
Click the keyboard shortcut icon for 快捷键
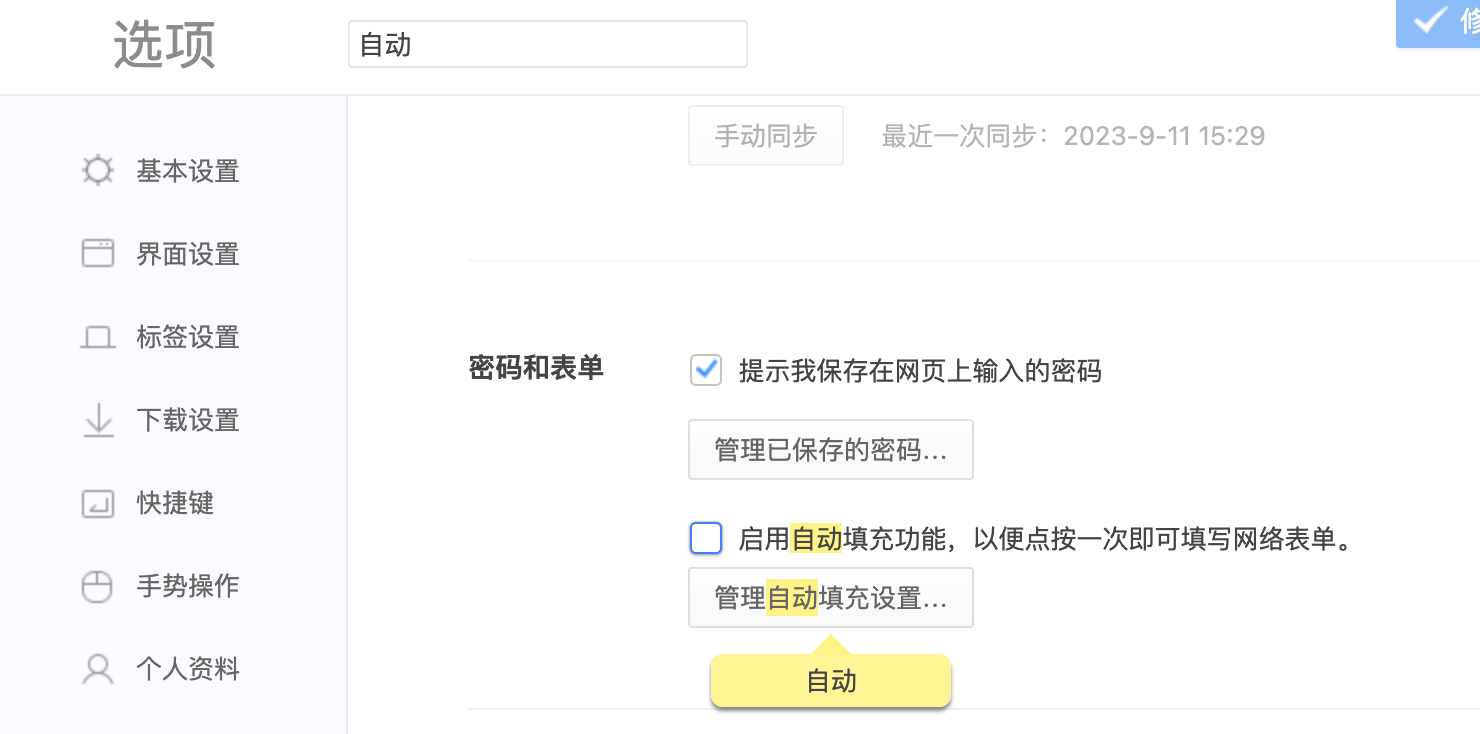pos(97,503)
